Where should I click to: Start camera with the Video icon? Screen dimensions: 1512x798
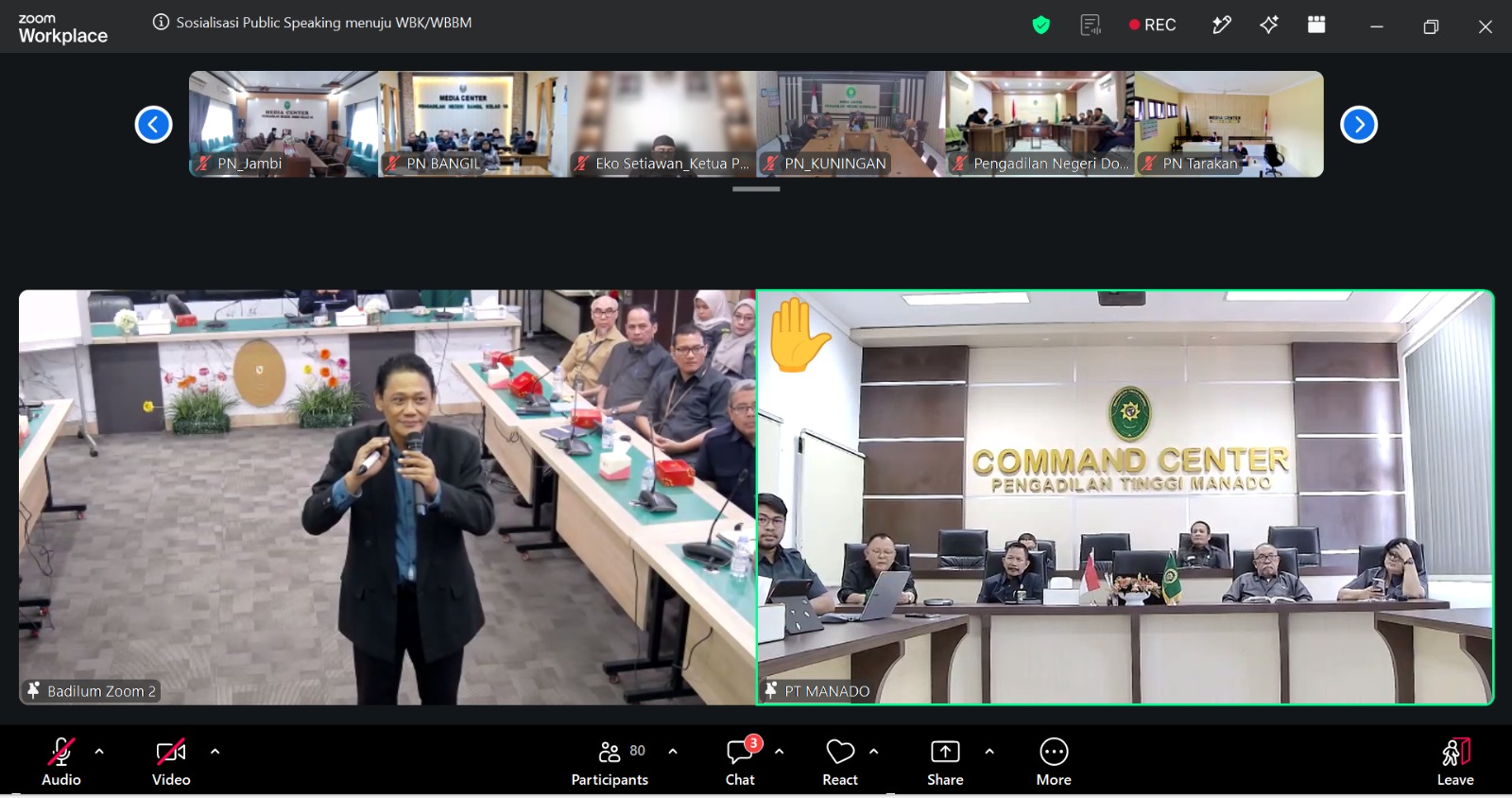(x=171, y=753)
